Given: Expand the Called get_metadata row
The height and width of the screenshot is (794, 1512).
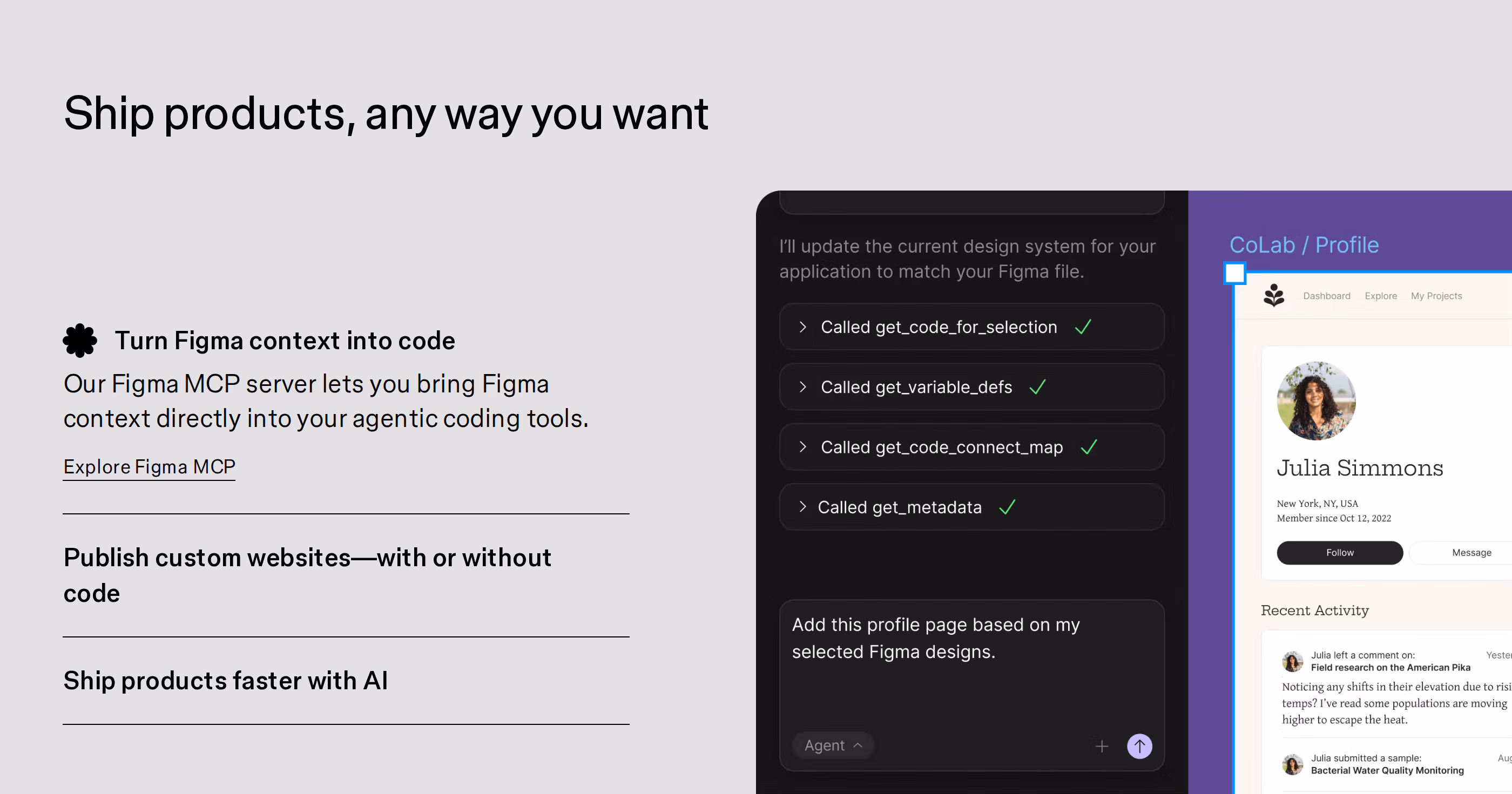Looking at the screenshot, I should (971, 507).
